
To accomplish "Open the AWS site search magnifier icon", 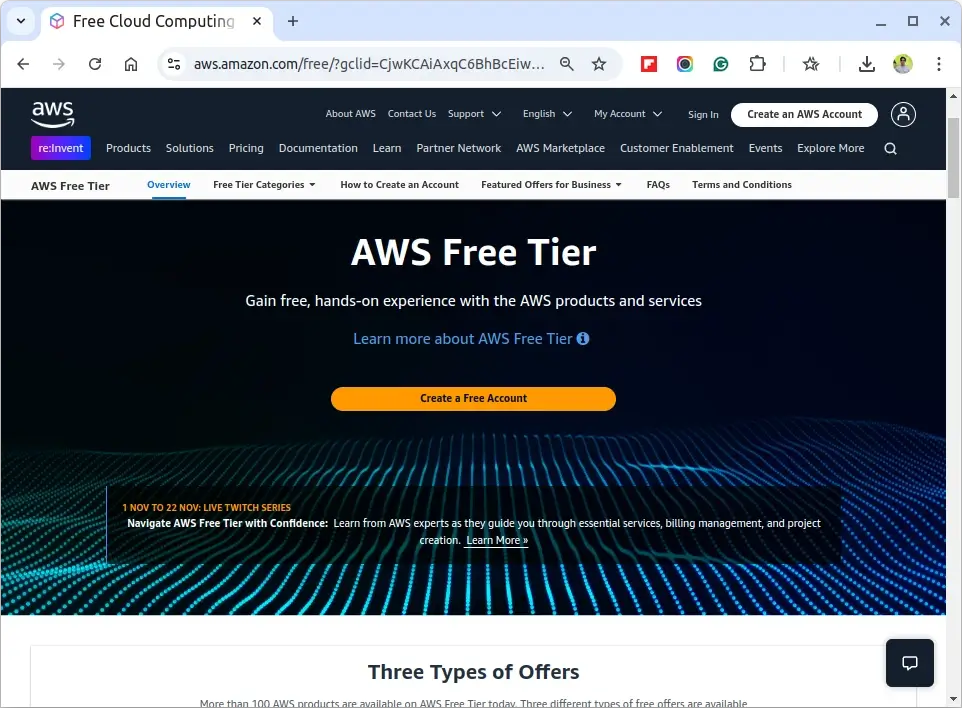I will [890, 148].
